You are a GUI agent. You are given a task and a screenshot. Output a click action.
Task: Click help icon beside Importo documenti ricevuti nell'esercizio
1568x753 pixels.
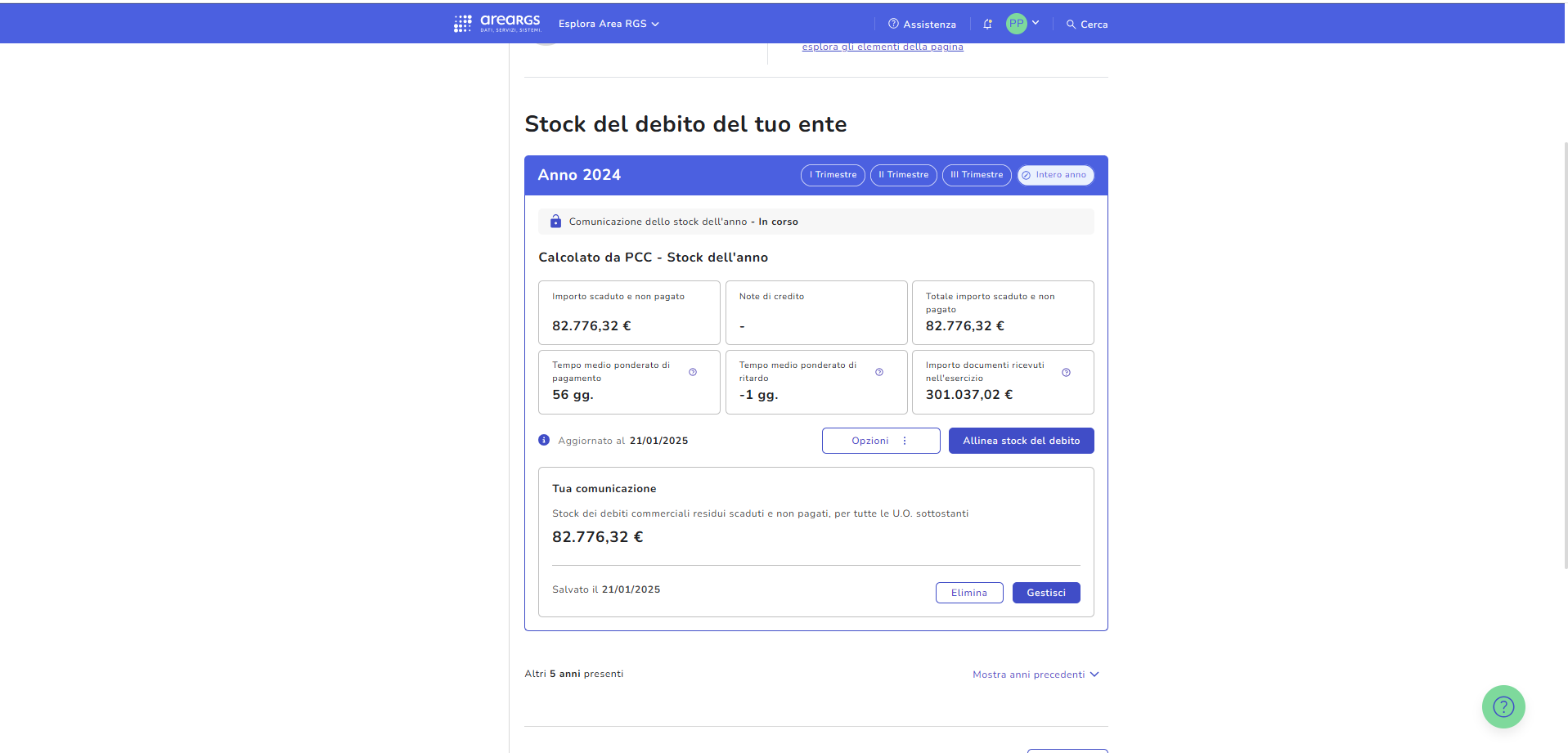1066,372
